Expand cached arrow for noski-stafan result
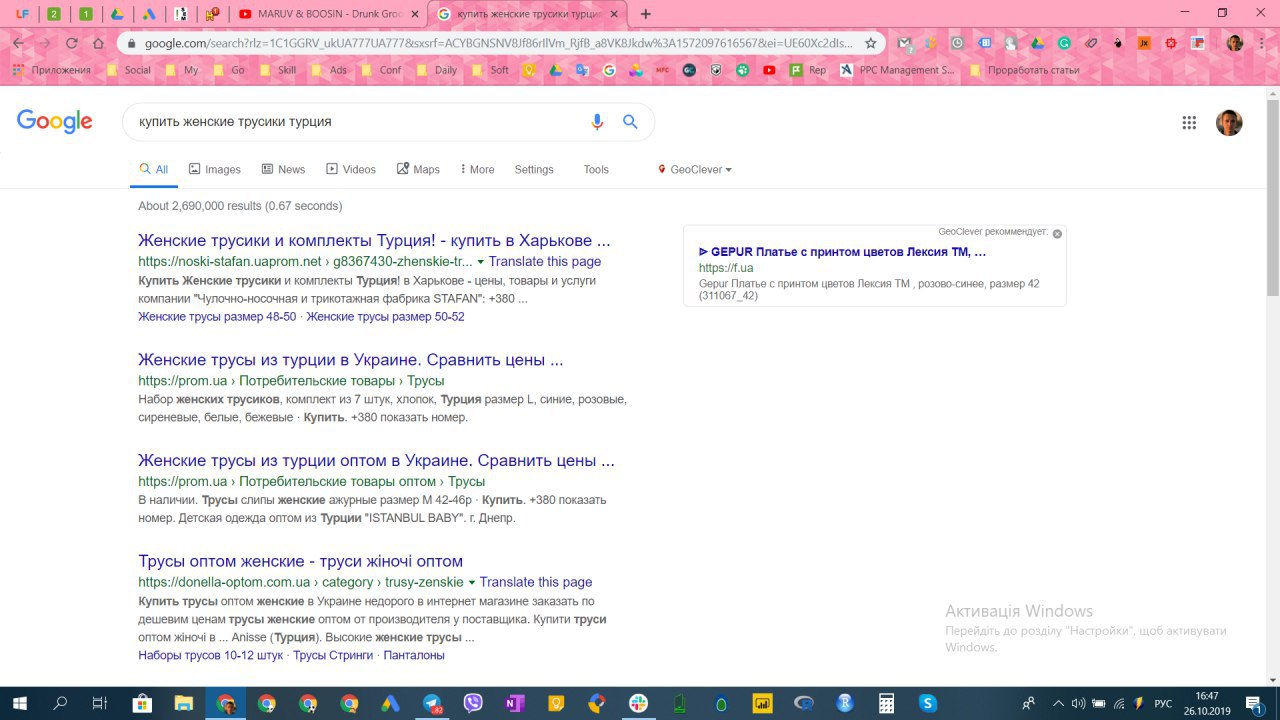This screenshot has height=720, width=1280. [480, 262]
